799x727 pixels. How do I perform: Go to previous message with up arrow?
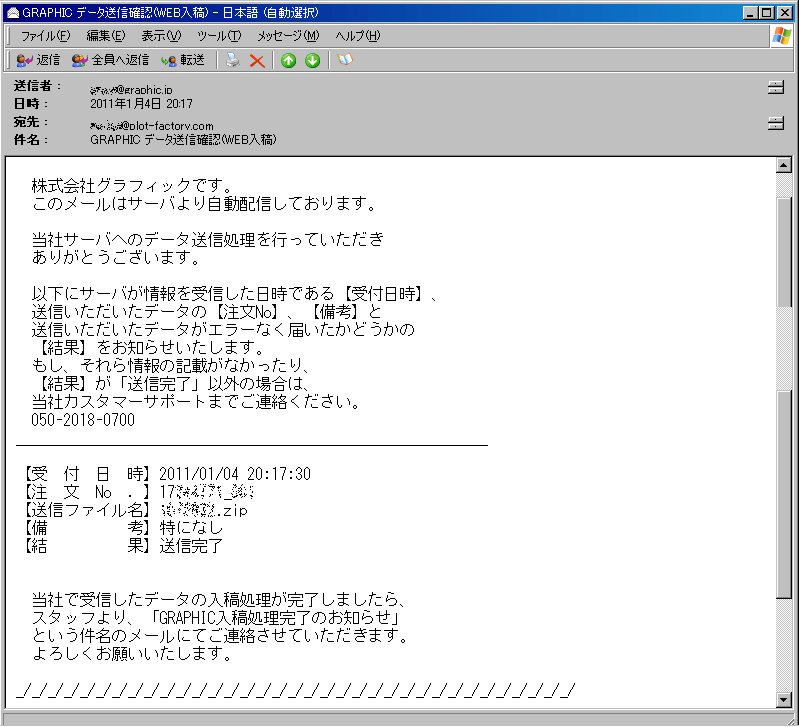[288, 61]
